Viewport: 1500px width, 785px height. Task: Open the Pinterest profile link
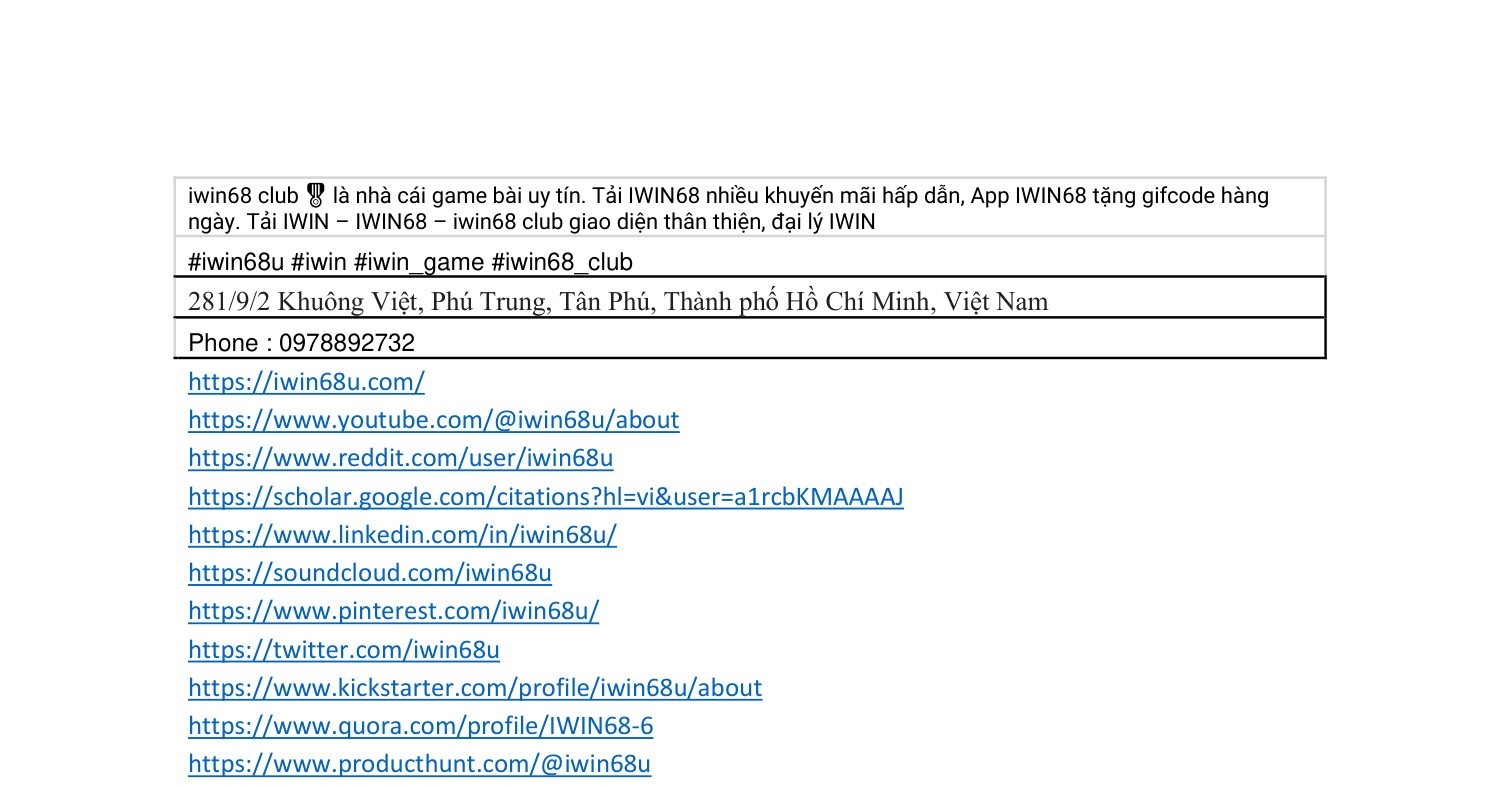[394, 611]
